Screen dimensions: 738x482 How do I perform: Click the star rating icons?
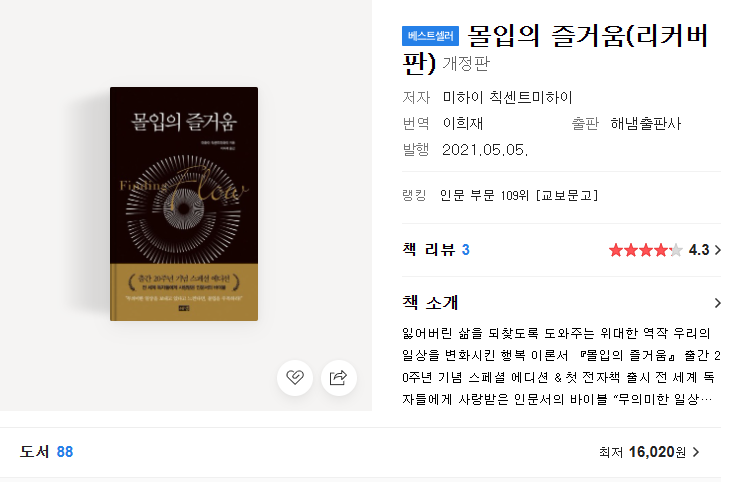[x=645, y=250]
